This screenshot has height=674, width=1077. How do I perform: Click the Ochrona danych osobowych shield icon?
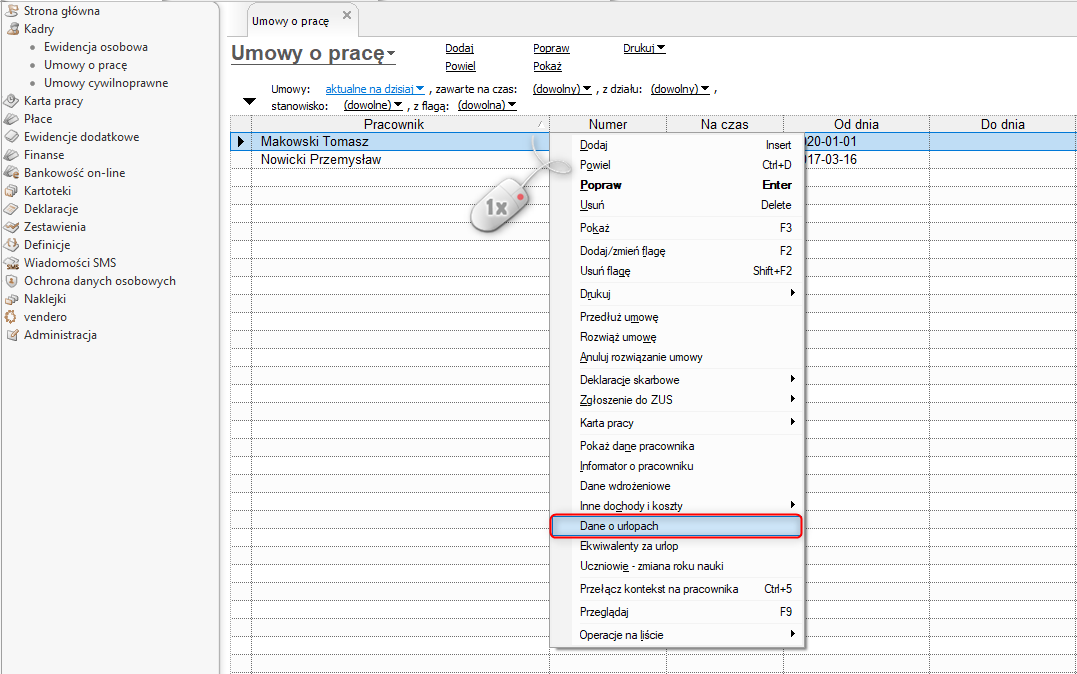(x=11, y=281)
